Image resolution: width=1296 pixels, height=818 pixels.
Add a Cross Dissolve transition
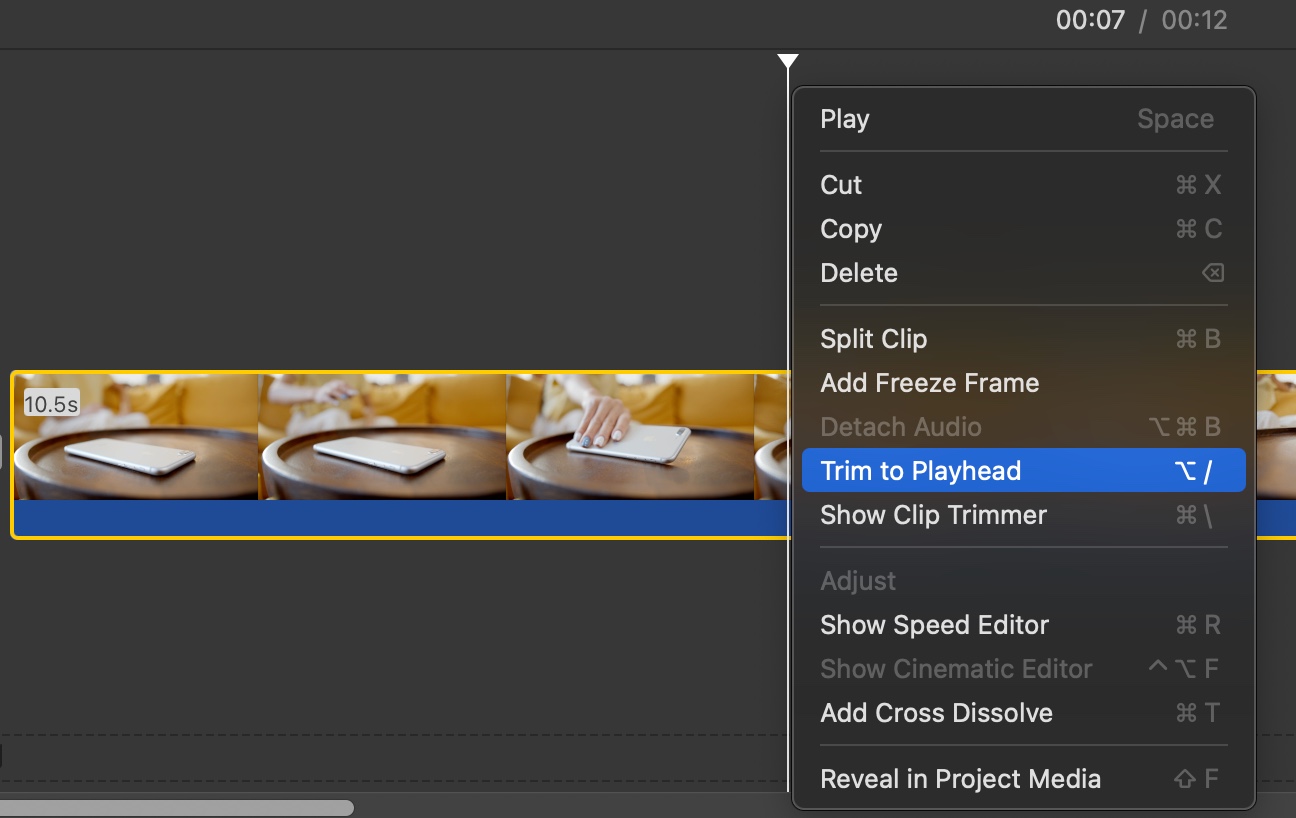click(x=936, y=712)
